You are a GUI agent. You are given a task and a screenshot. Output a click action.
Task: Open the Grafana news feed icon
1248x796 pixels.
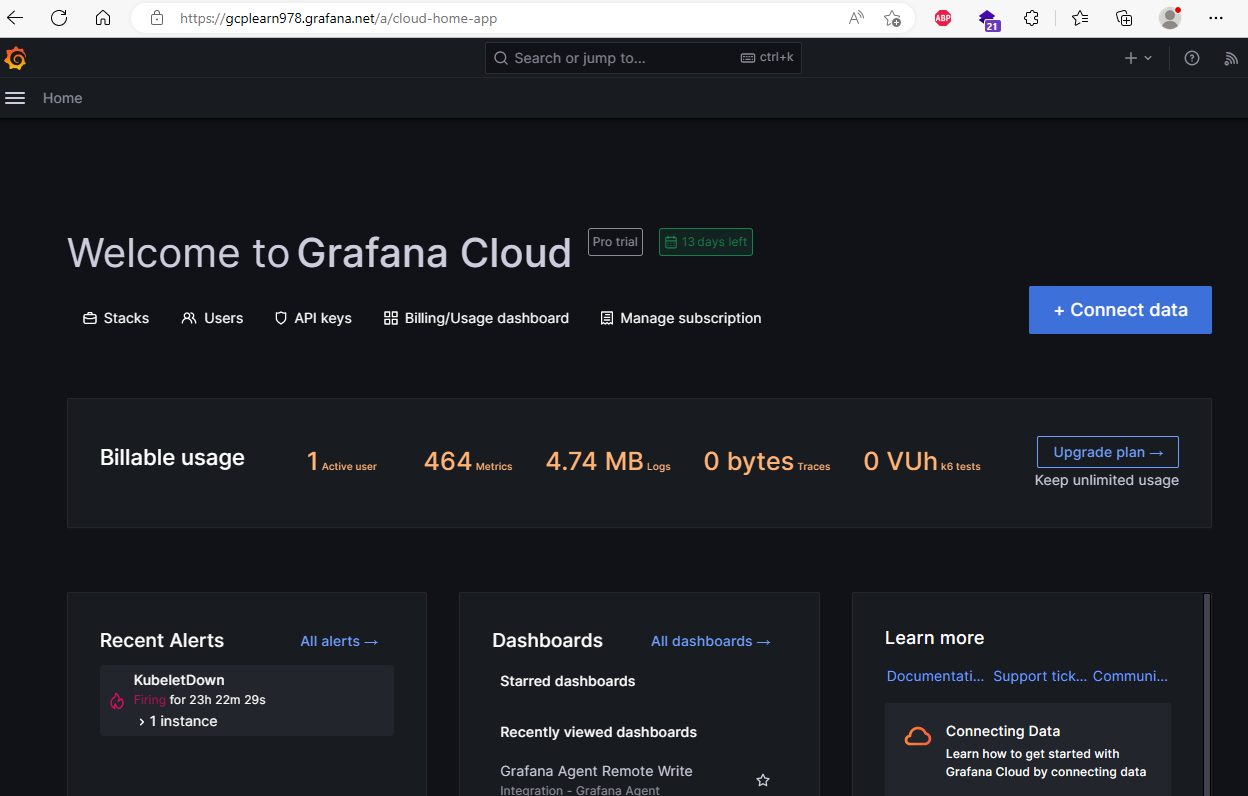click(1231, 58)
